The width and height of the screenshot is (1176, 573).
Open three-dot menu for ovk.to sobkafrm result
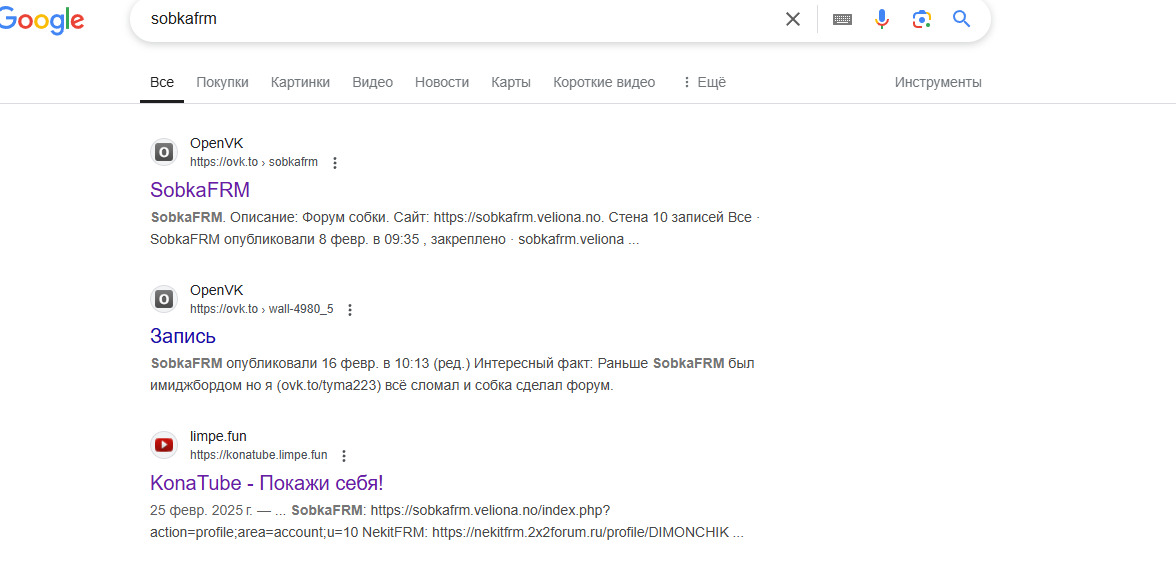point(335,163)
